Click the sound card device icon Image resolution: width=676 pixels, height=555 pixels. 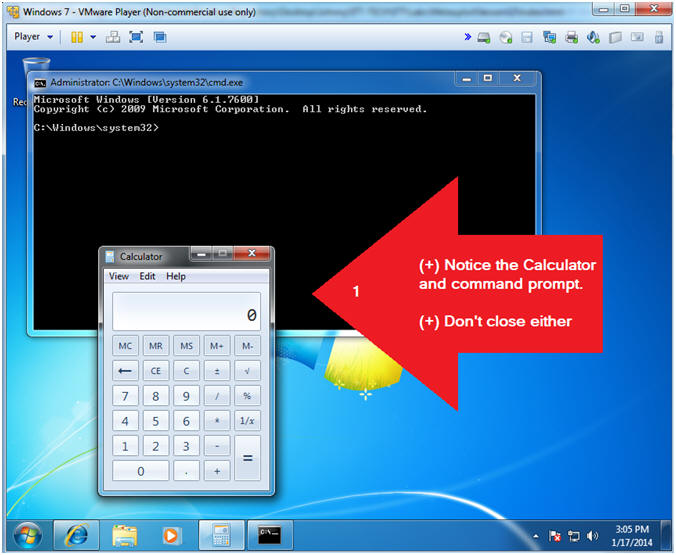pyautogui.click(x=593, y=38)
